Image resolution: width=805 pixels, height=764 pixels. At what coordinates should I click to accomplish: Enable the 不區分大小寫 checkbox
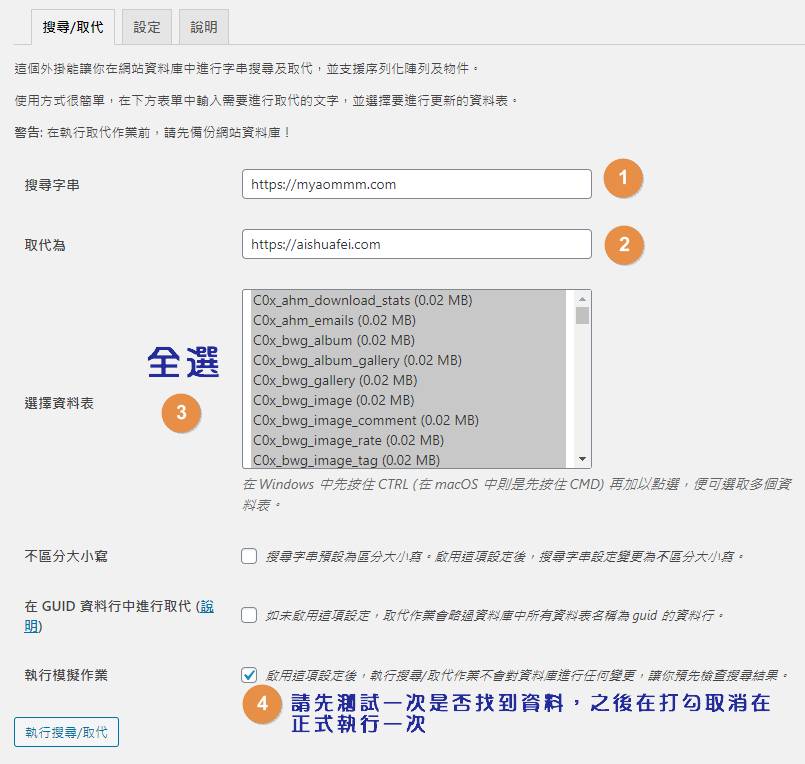point(249,556)
